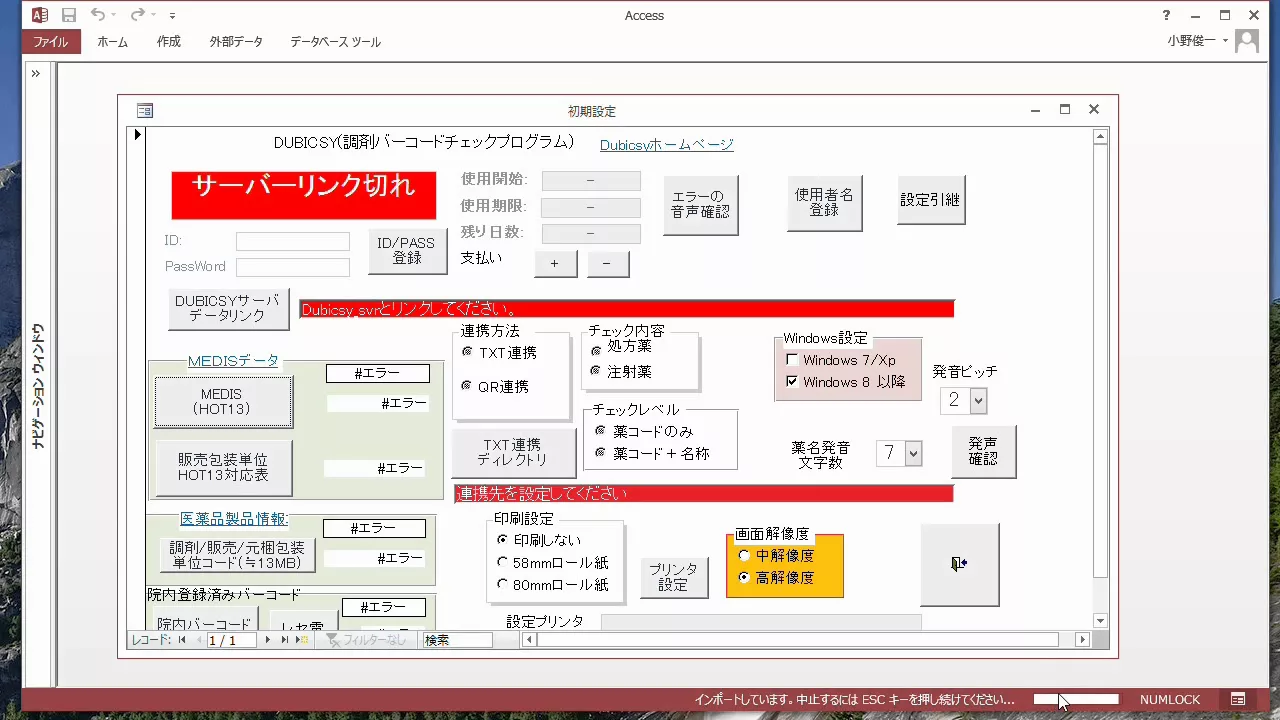Click the minus payment button
The height and width of the screenshot is (720, 1280).
(x=608, y=264)
